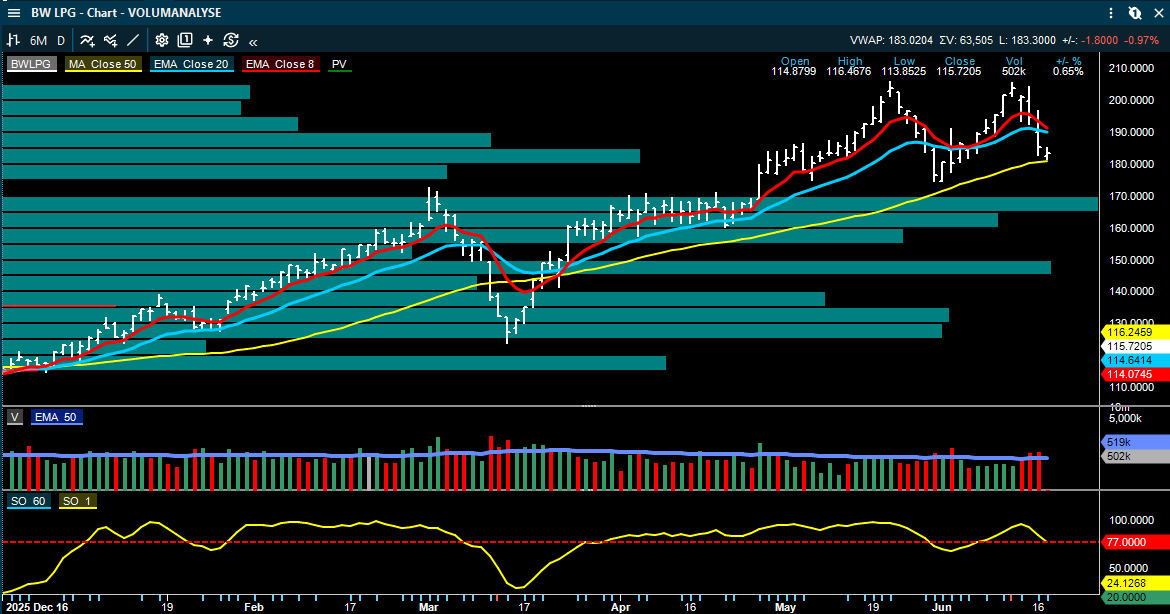This screenshot has width=1170, height=614.
Task: Select the EMA Close 8 legend tag
Action: [x=280, y=64]
